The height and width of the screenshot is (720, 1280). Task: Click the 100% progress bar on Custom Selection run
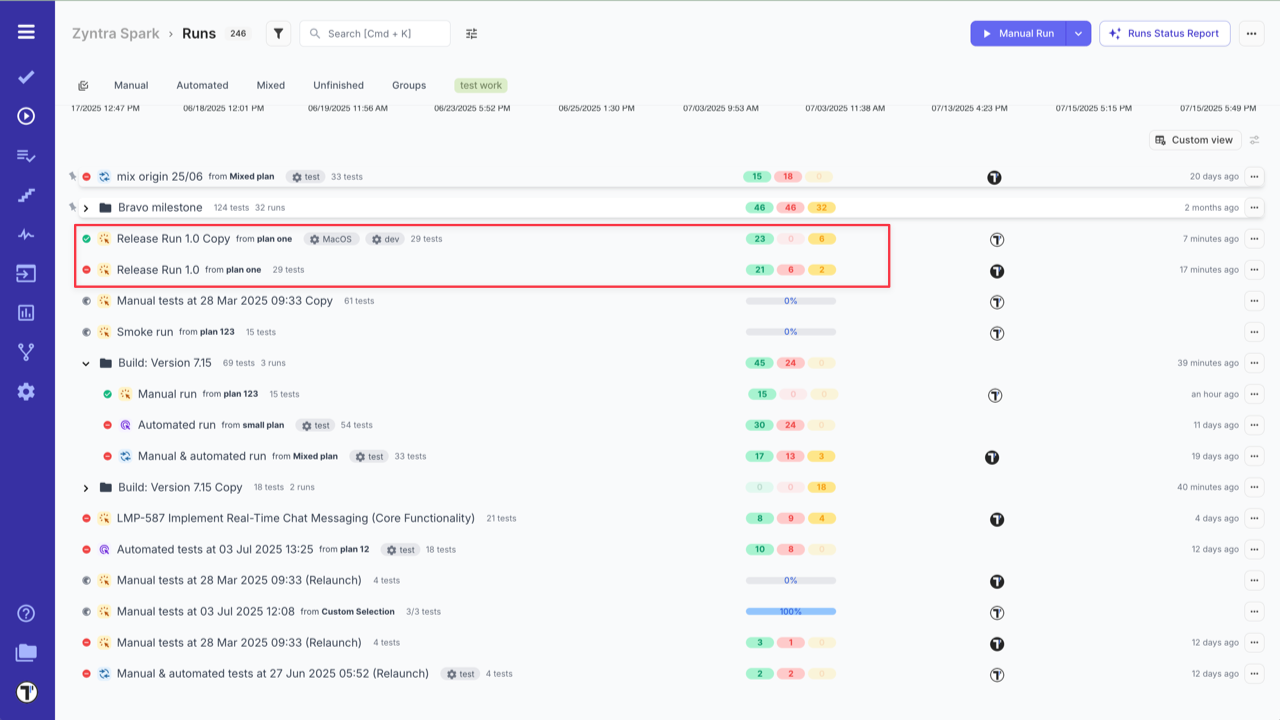[x=789, y=611]
